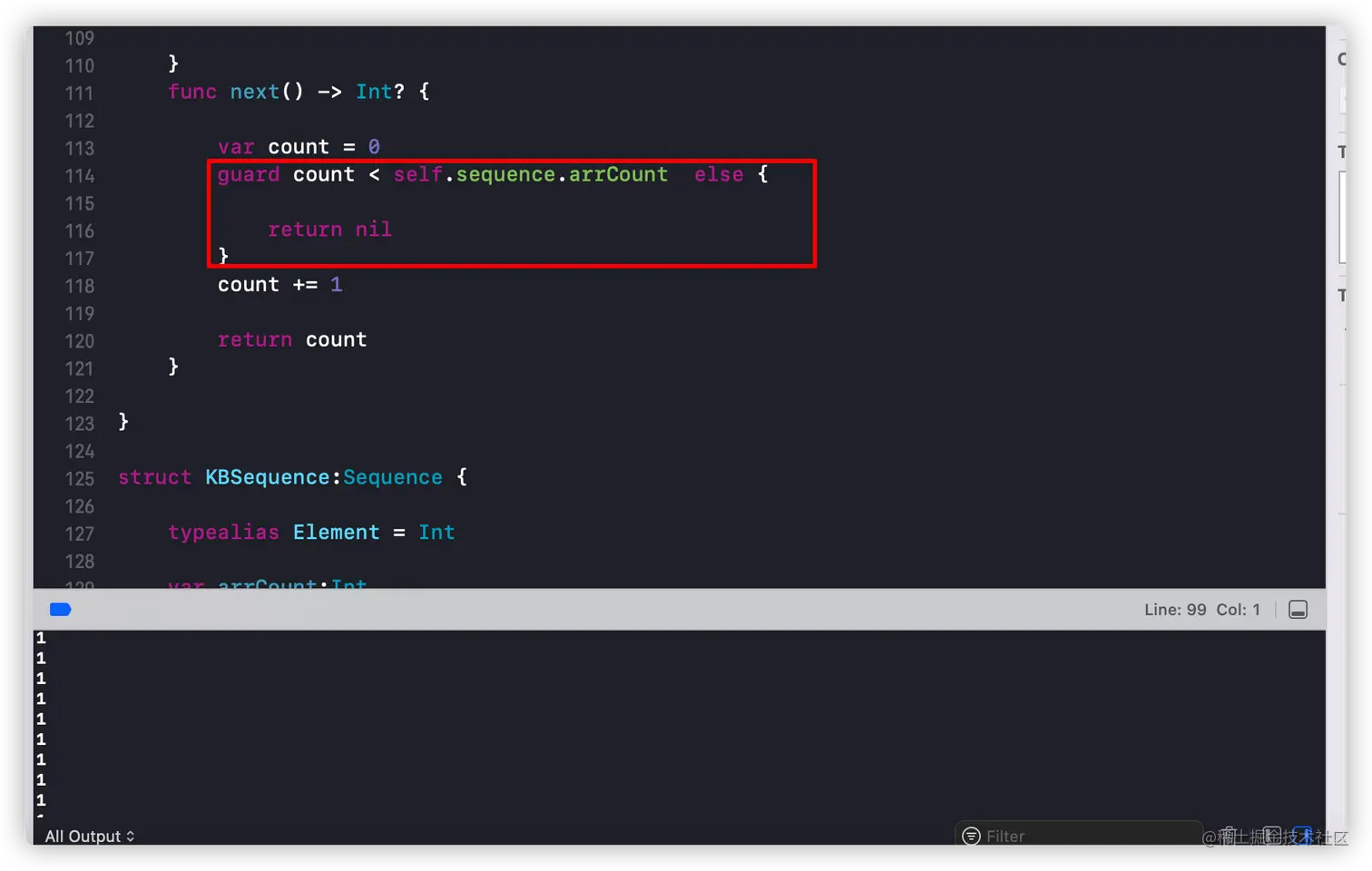
Task: Click the else keyword
Action: (x=719, y=174)
